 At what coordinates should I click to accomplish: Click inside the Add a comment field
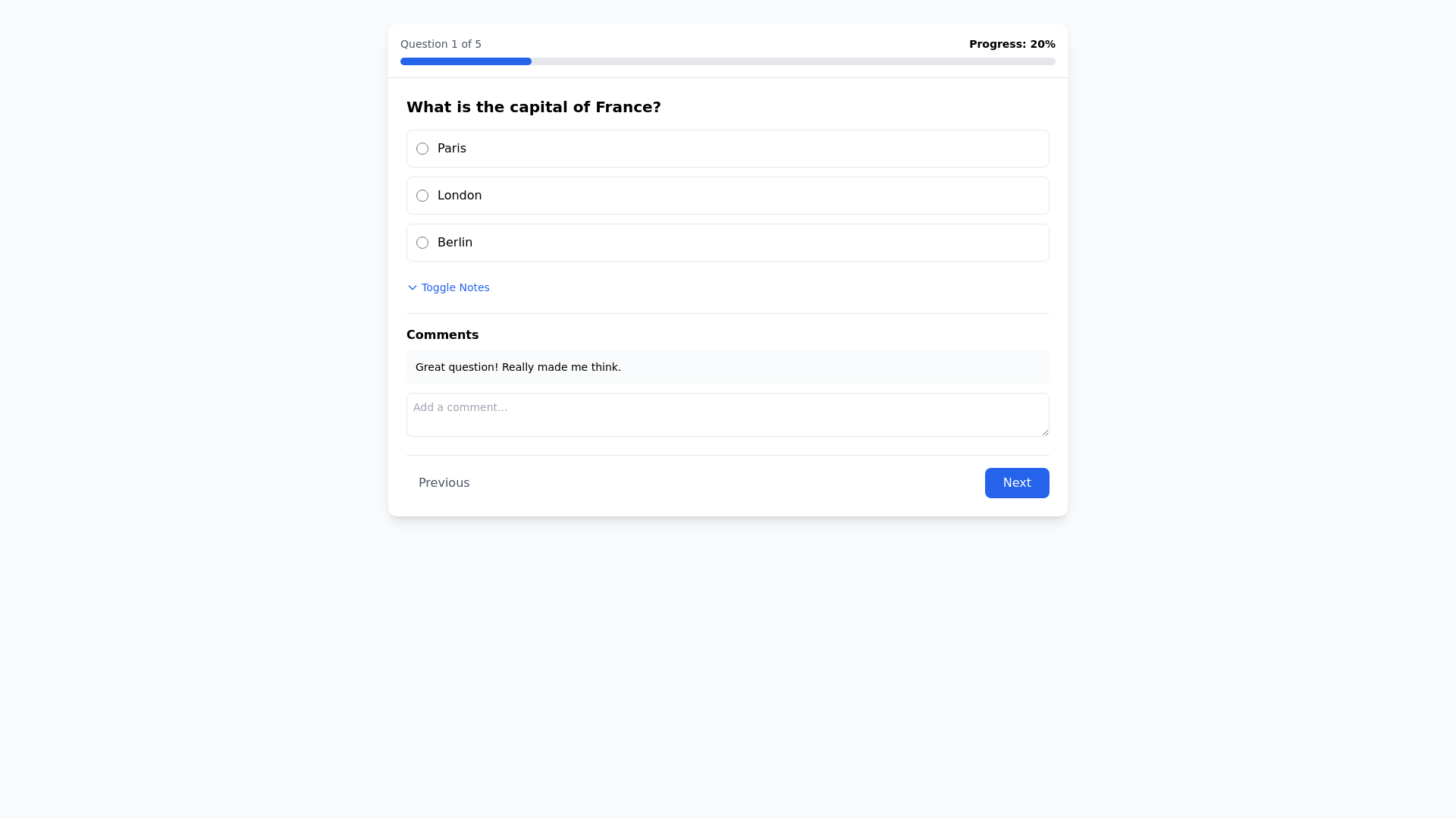[727, 414]
